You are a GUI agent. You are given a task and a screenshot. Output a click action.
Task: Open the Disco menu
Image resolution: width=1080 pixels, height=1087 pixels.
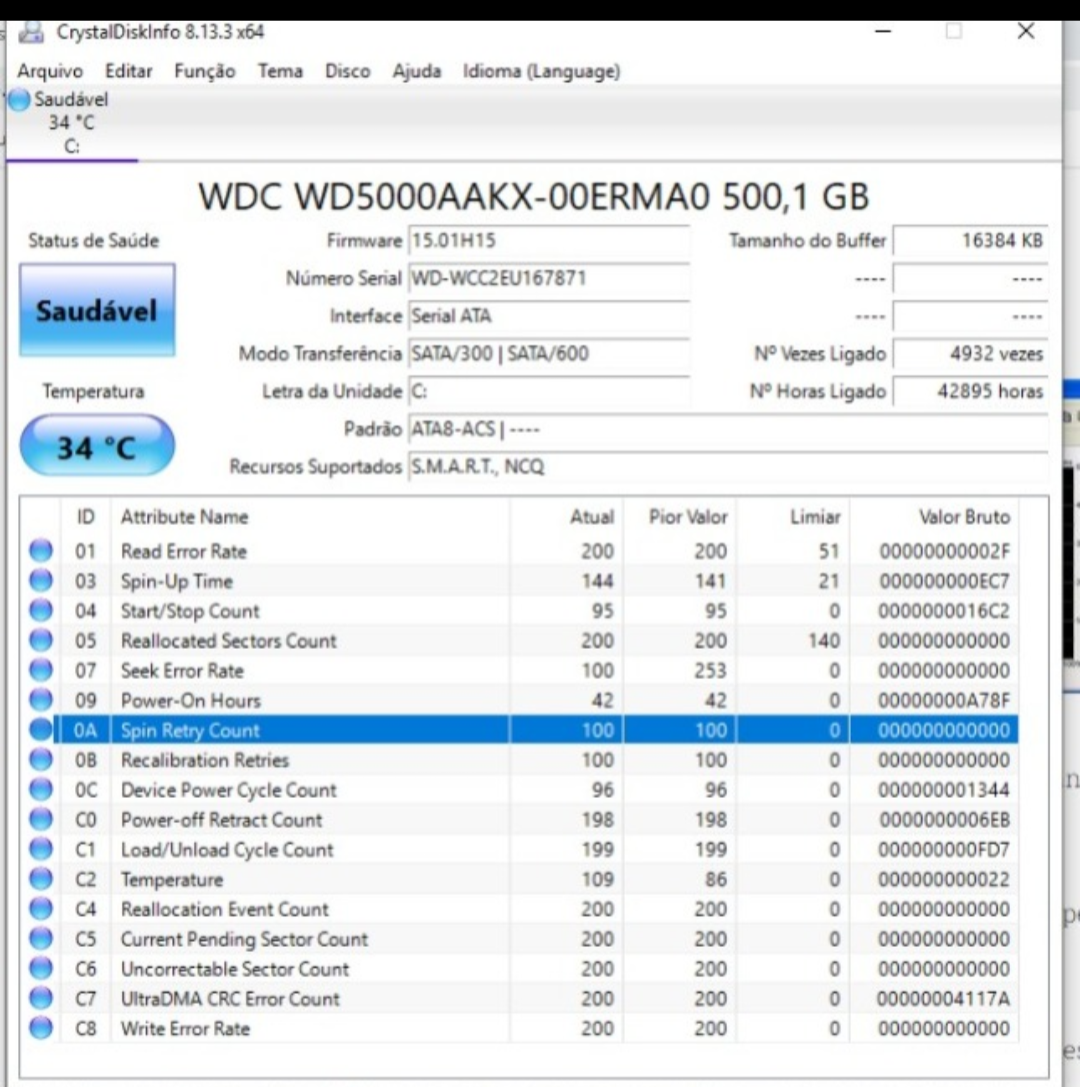pyautogui.click(x=347, y=71)
